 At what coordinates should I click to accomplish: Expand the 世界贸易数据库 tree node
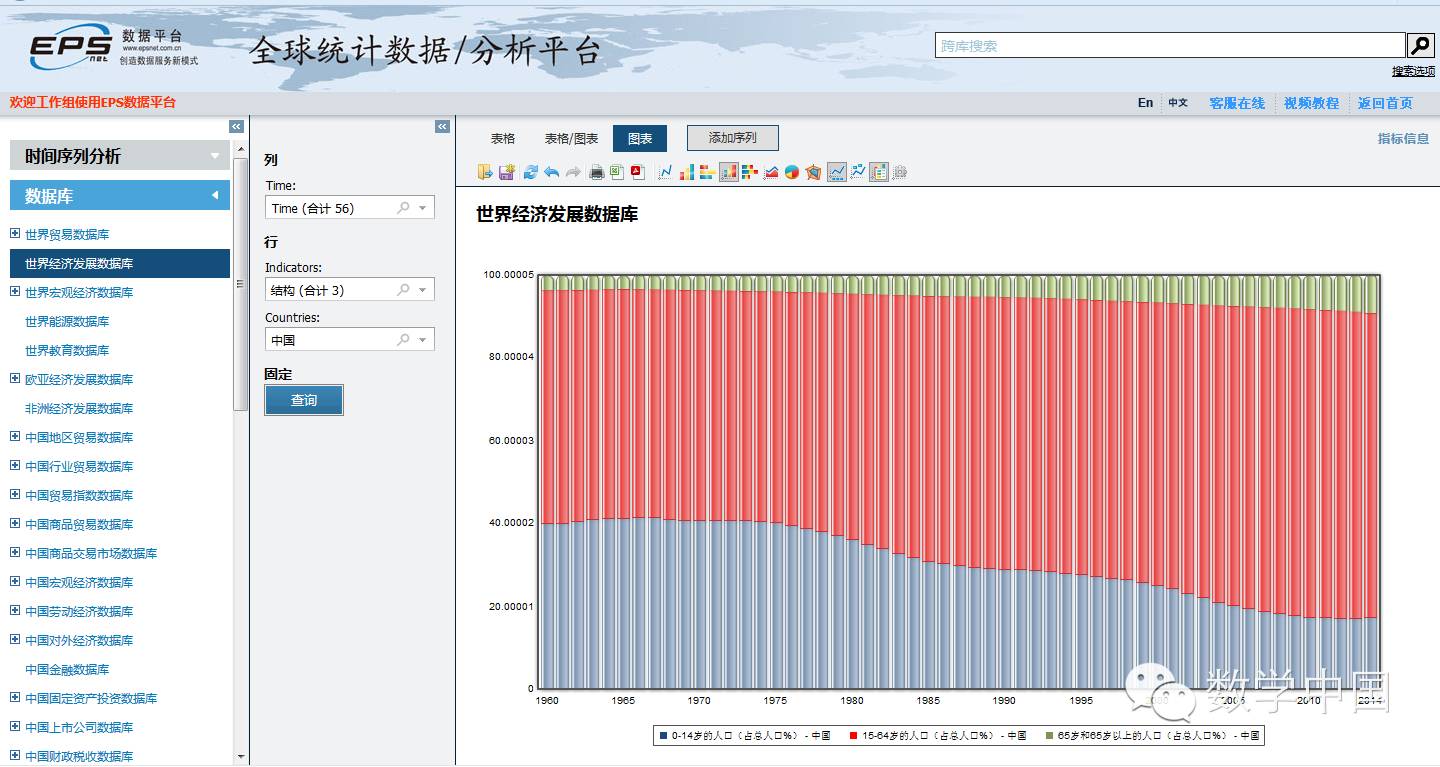(15, 234)
